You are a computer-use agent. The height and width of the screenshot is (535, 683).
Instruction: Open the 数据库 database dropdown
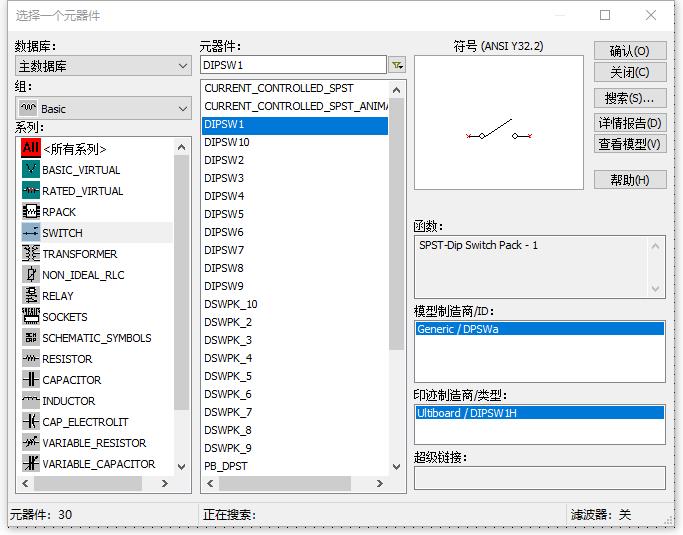pos(103,66)
